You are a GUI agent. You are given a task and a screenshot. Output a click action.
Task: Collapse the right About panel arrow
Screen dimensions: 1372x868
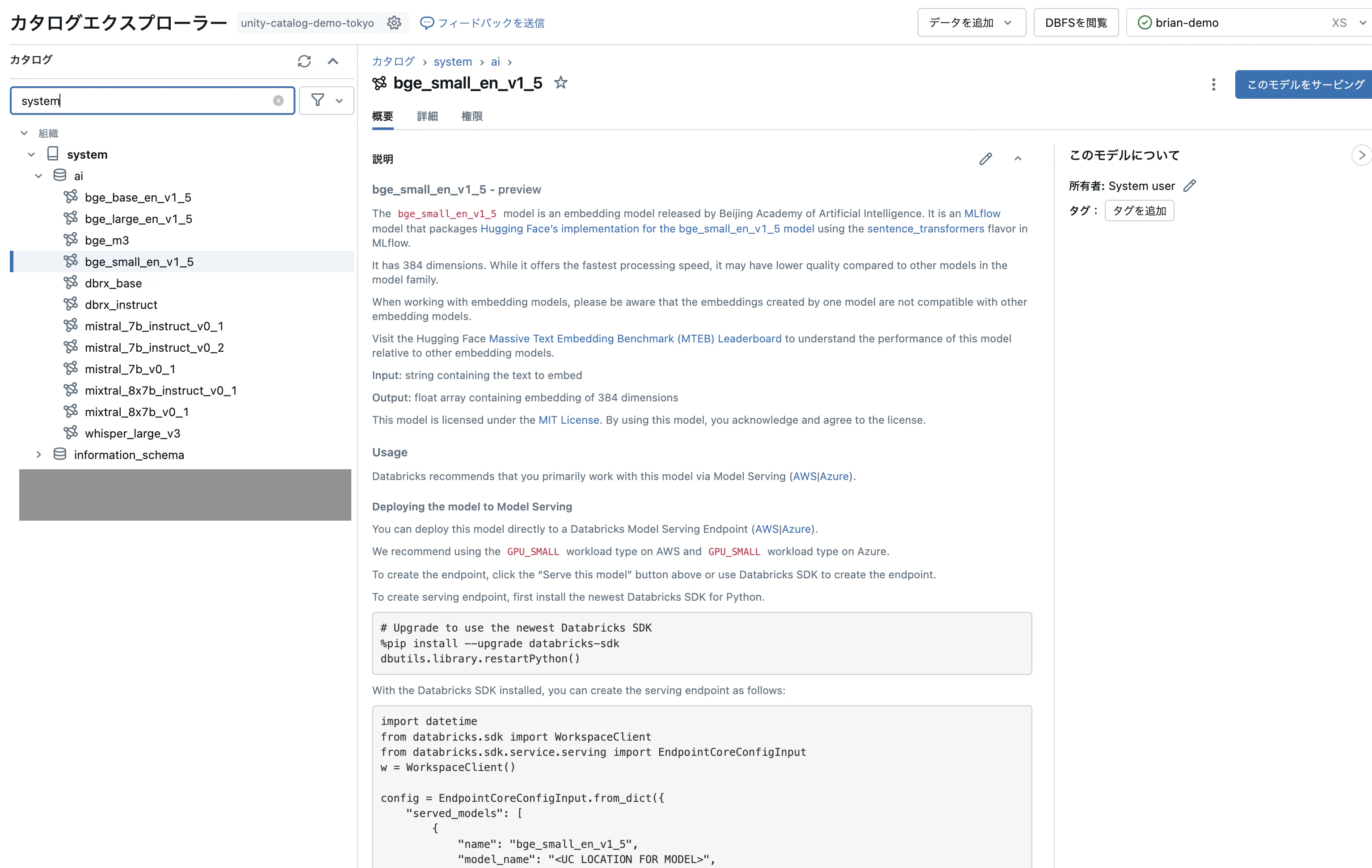click(1362, 155)
